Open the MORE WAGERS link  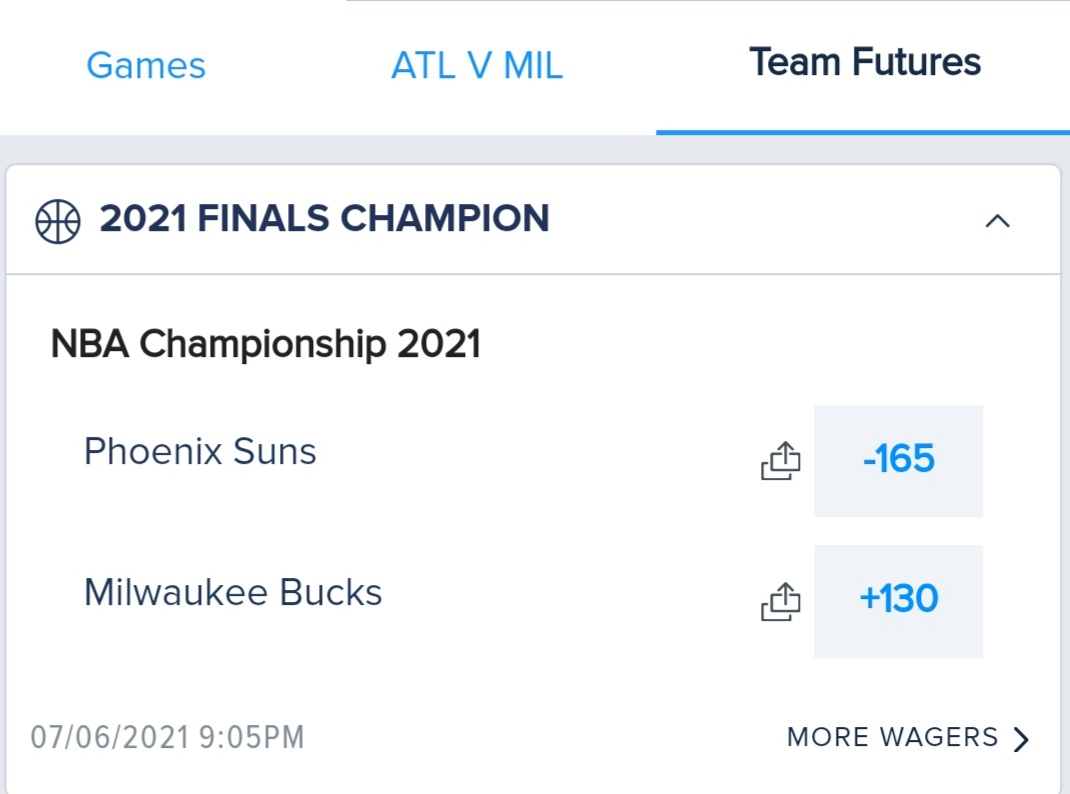coord(892,737)
